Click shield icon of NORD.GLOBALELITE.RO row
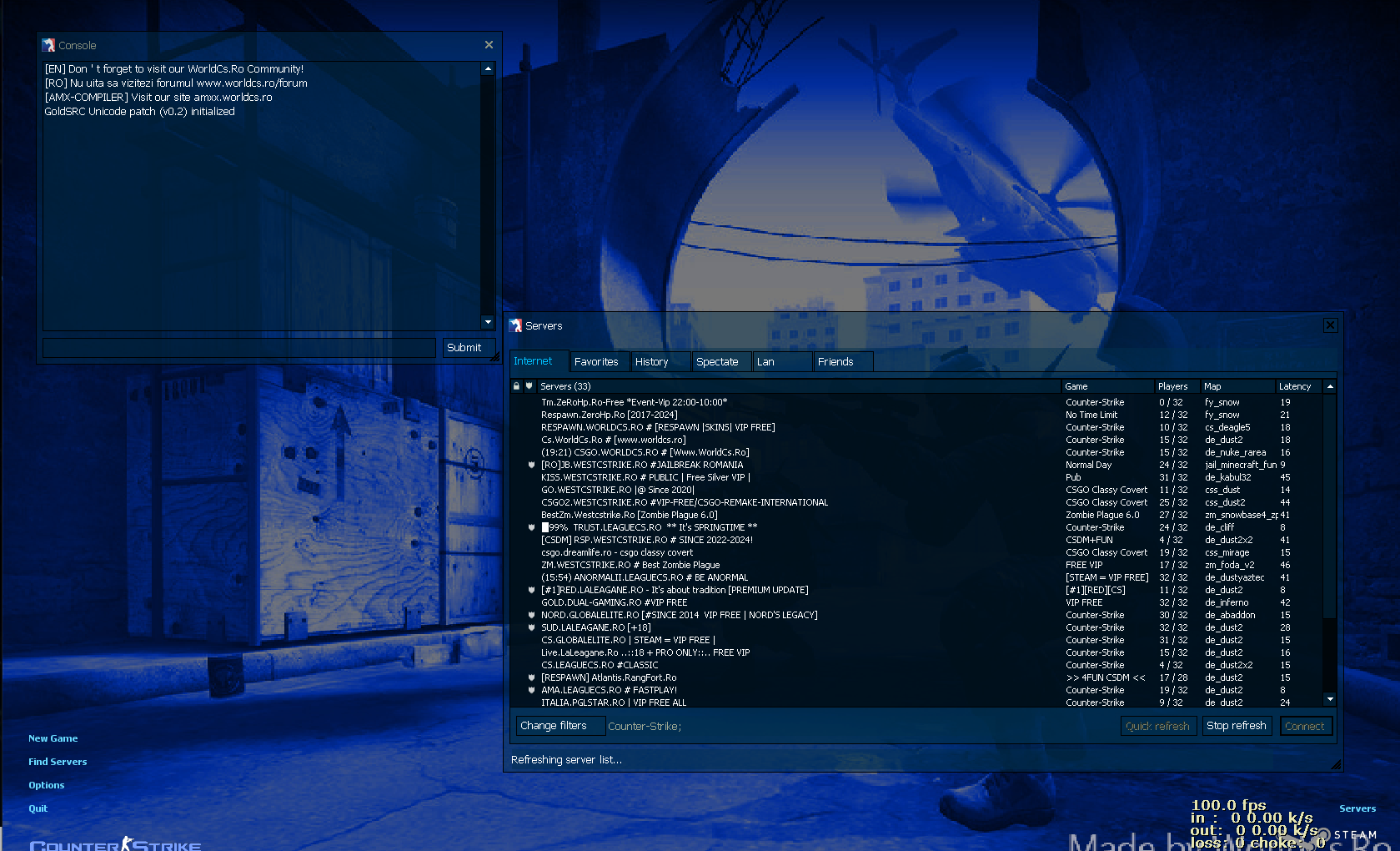This screenshot has height=851, width=1400. tap(531, 615)
